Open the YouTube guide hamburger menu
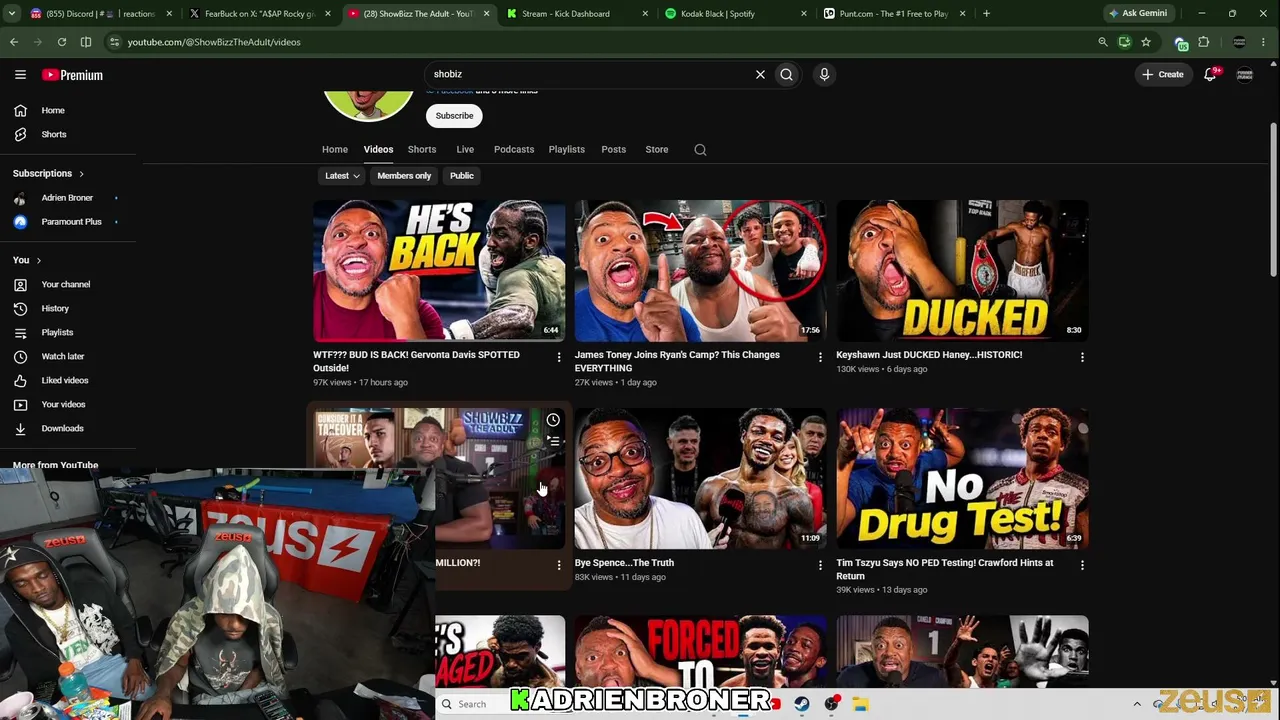This screenshot has height=720, width=1280. click(x=20, y=74)
